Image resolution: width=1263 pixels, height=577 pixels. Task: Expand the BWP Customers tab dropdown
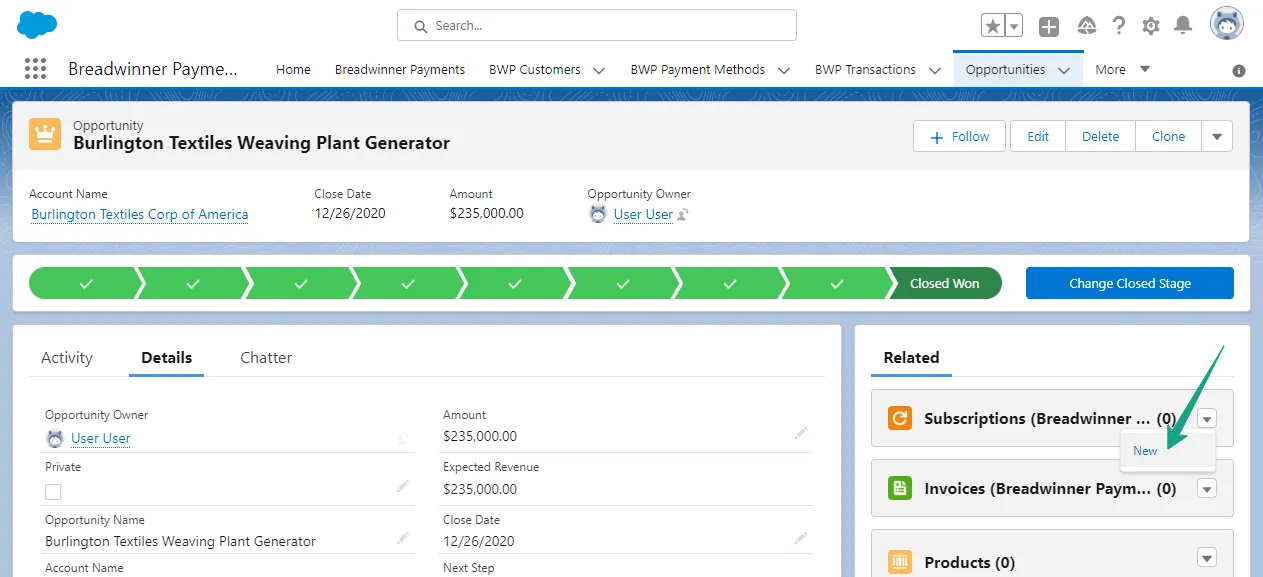tap(599, 70)
